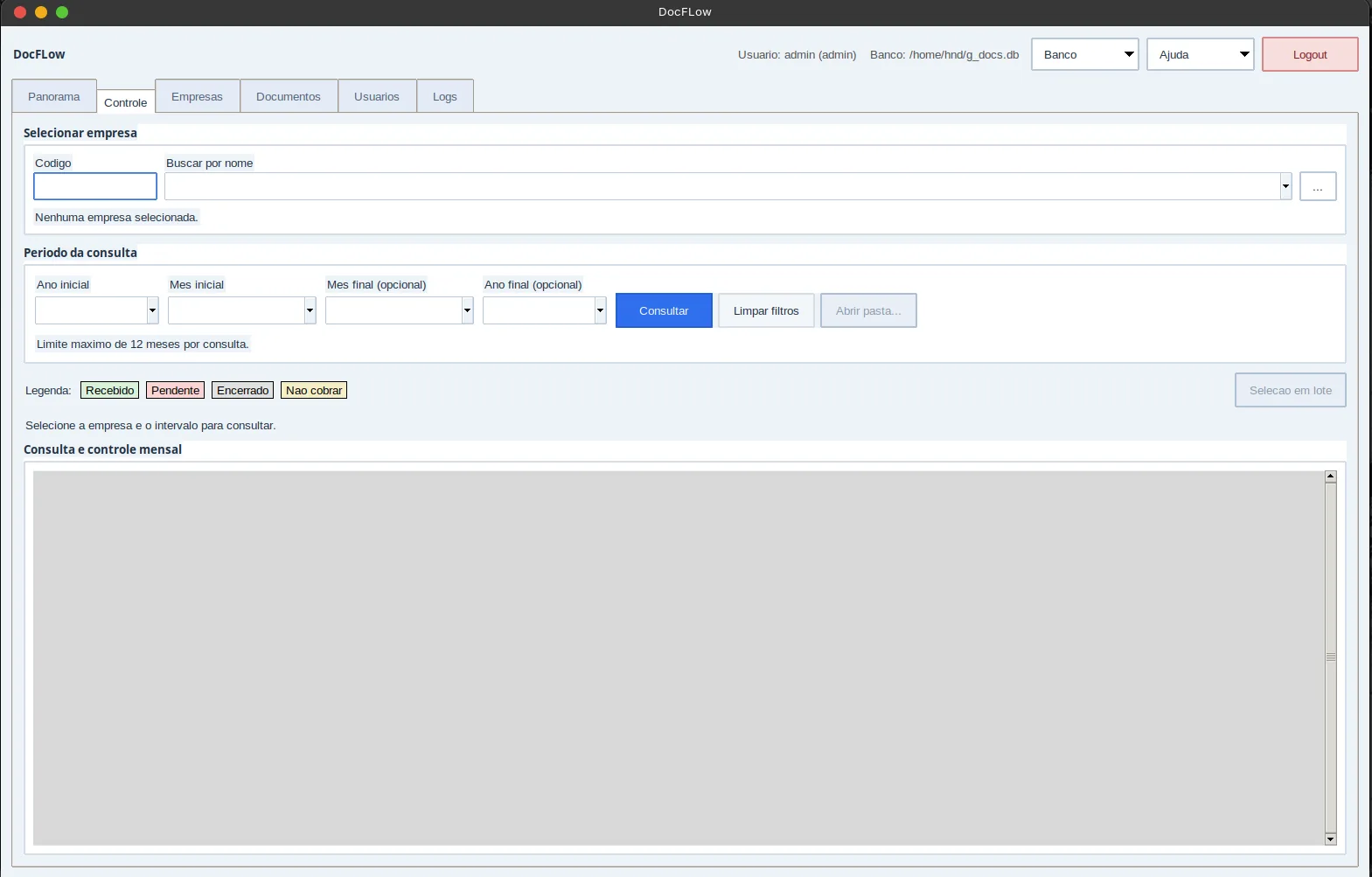Go to the Usuarios tab
This screenshot has height=877, width=1372.
377,96
